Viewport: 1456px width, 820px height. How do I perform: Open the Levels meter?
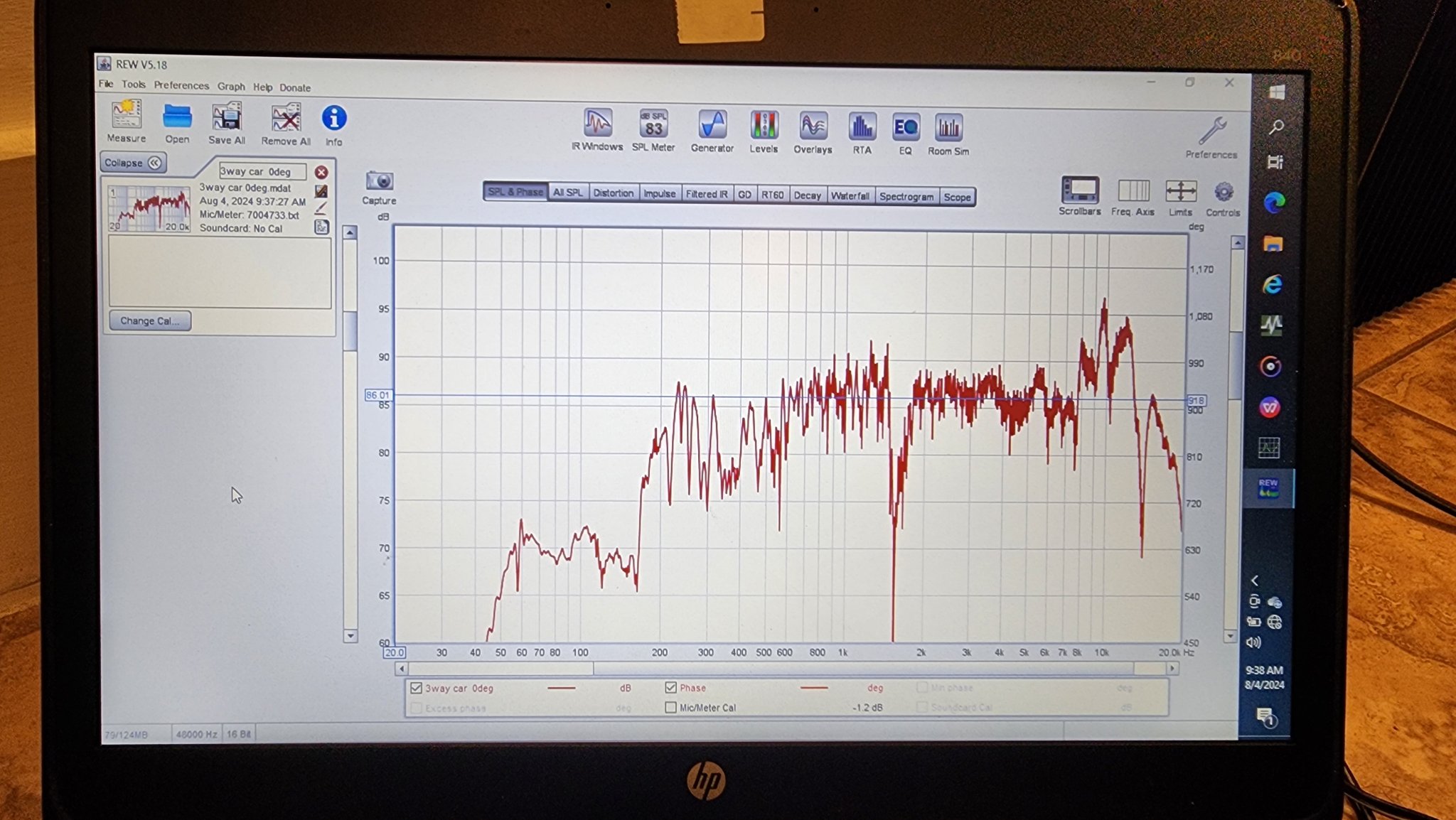coord(764,131)
